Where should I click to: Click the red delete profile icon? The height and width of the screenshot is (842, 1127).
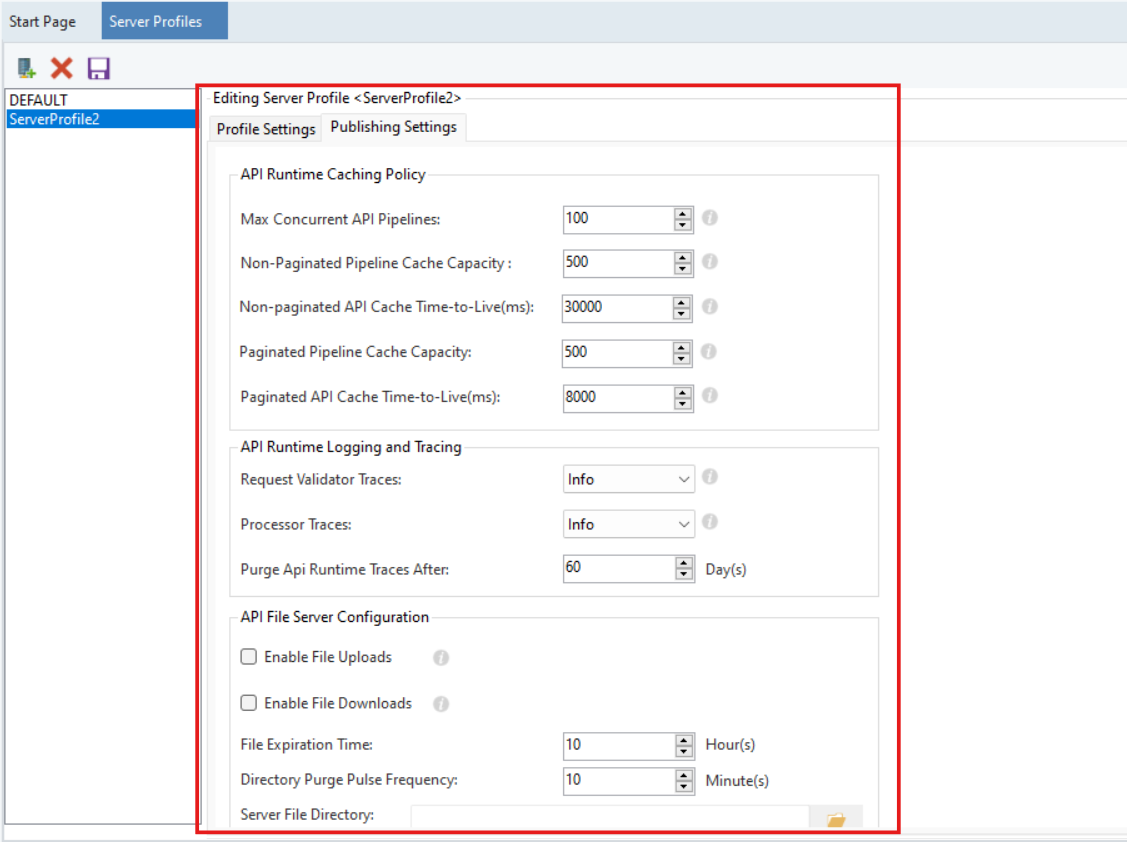pos(62,69)
